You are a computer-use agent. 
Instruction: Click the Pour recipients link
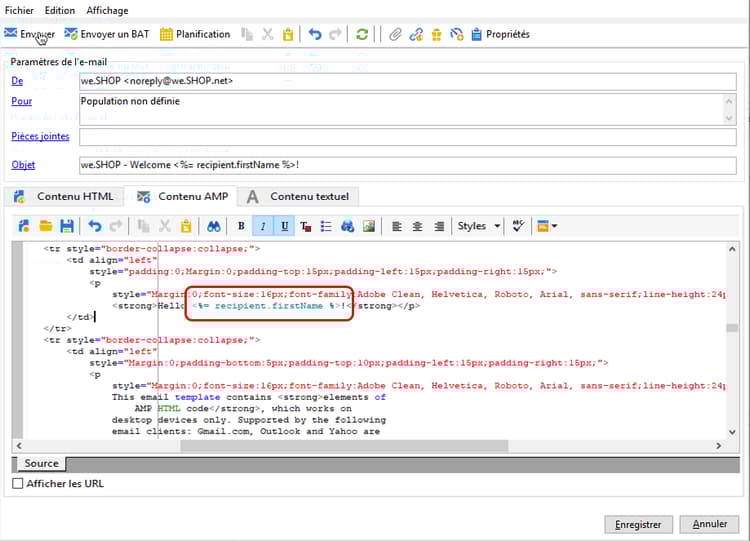[x=22, y=101]
